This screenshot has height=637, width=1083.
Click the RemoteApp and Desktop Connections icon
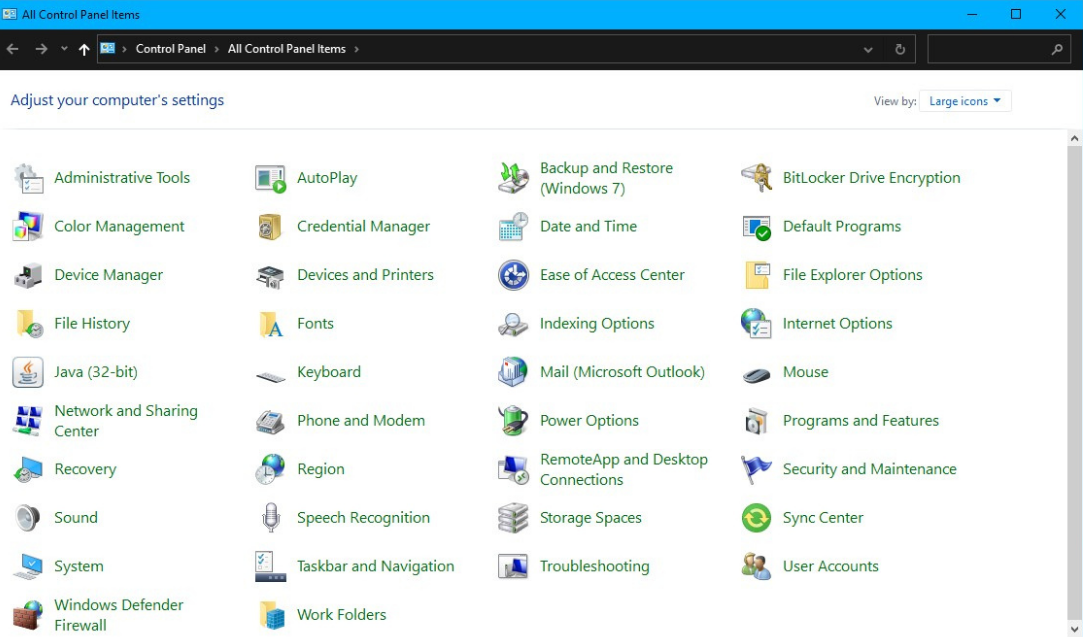513,469
